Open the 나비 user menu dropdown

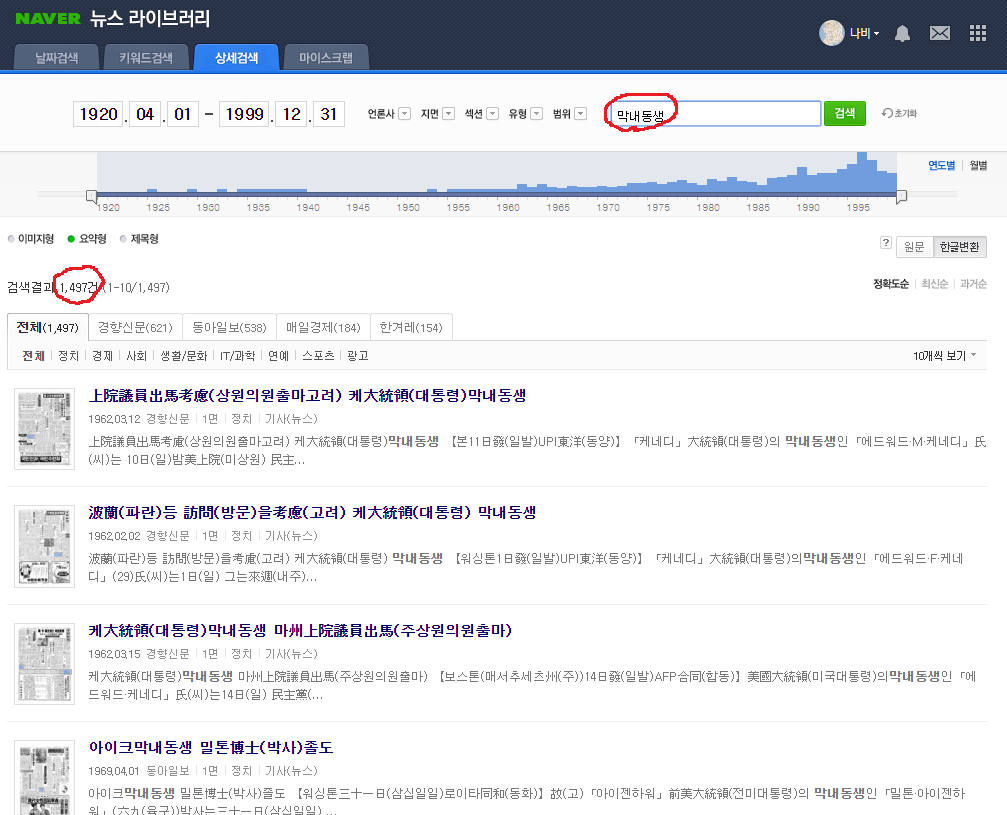(x=864, y=33)
